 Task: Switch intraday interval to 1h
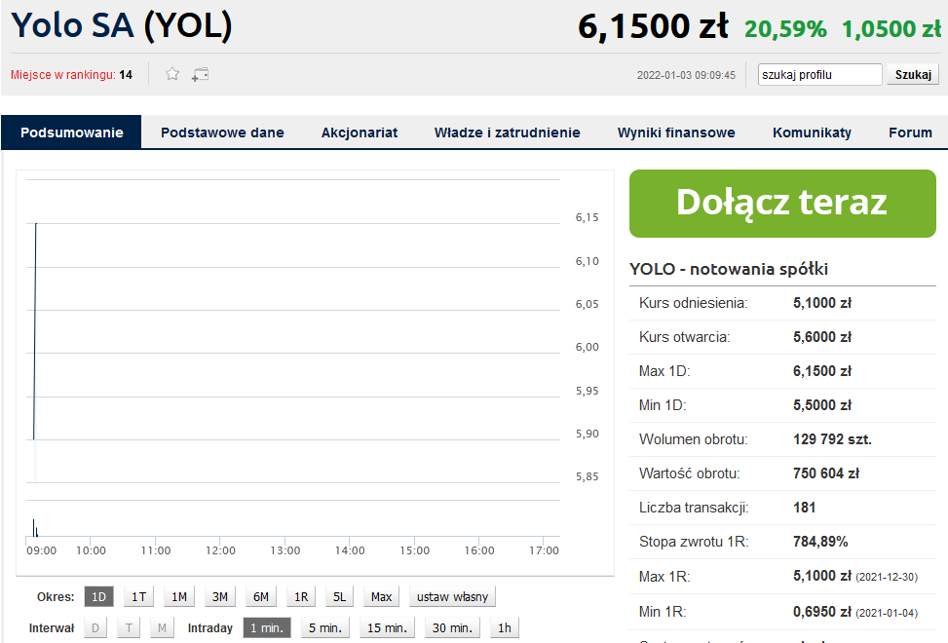pos(505,628)
